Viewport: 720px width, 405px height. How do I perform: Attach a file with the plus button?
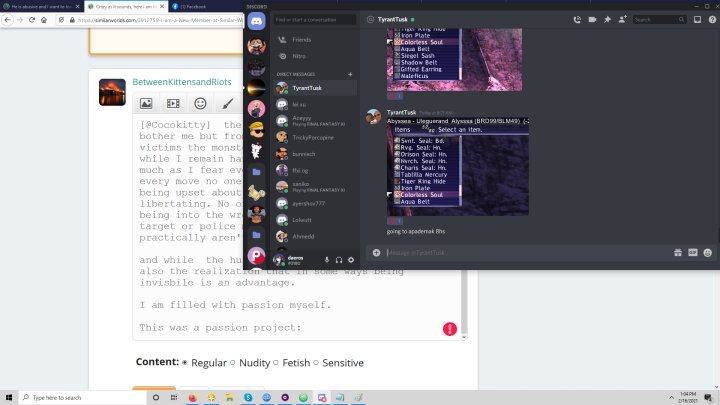376,253
